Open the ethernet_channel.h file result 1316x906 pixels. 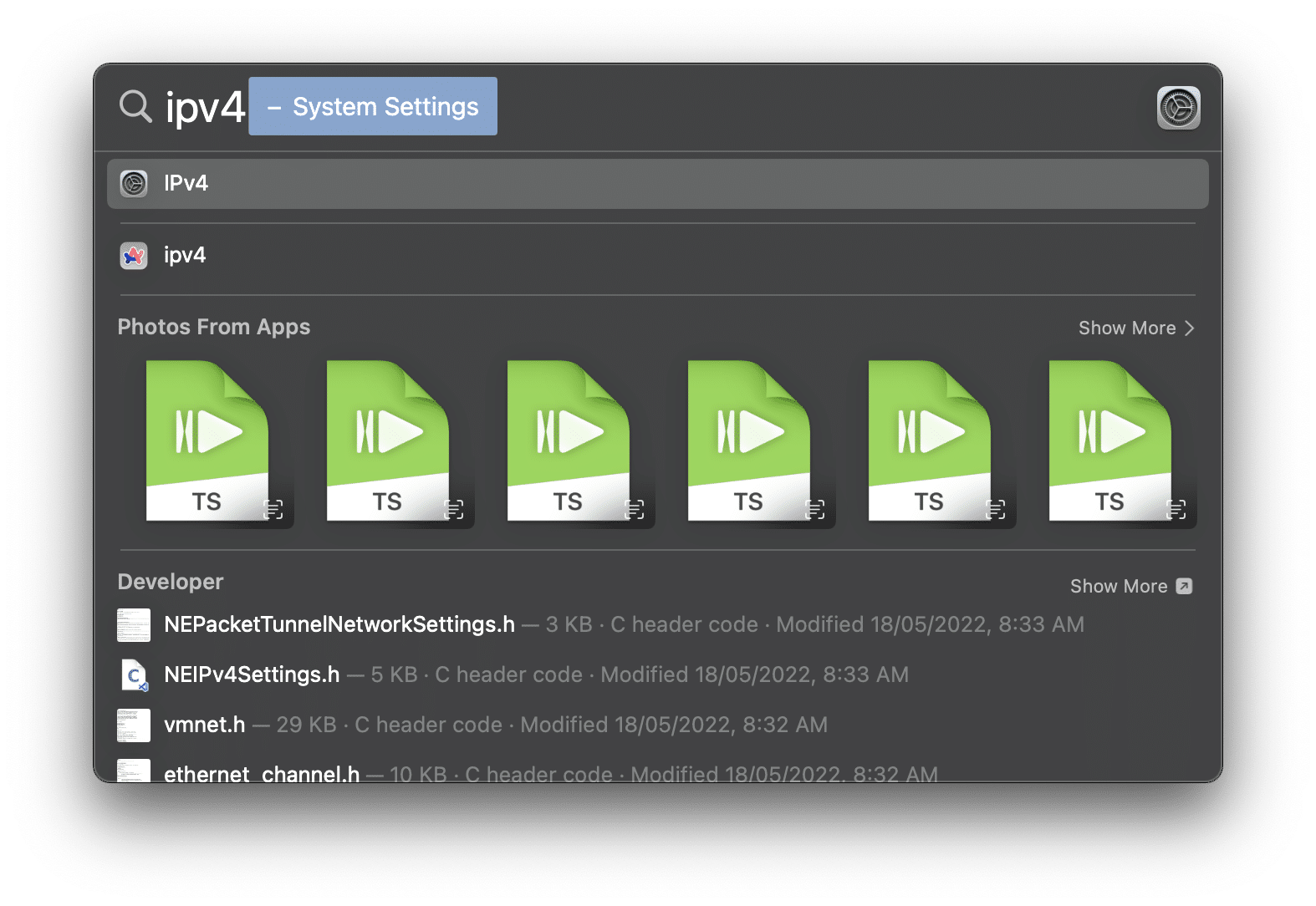pyautogui.click(x=262, y=773)
